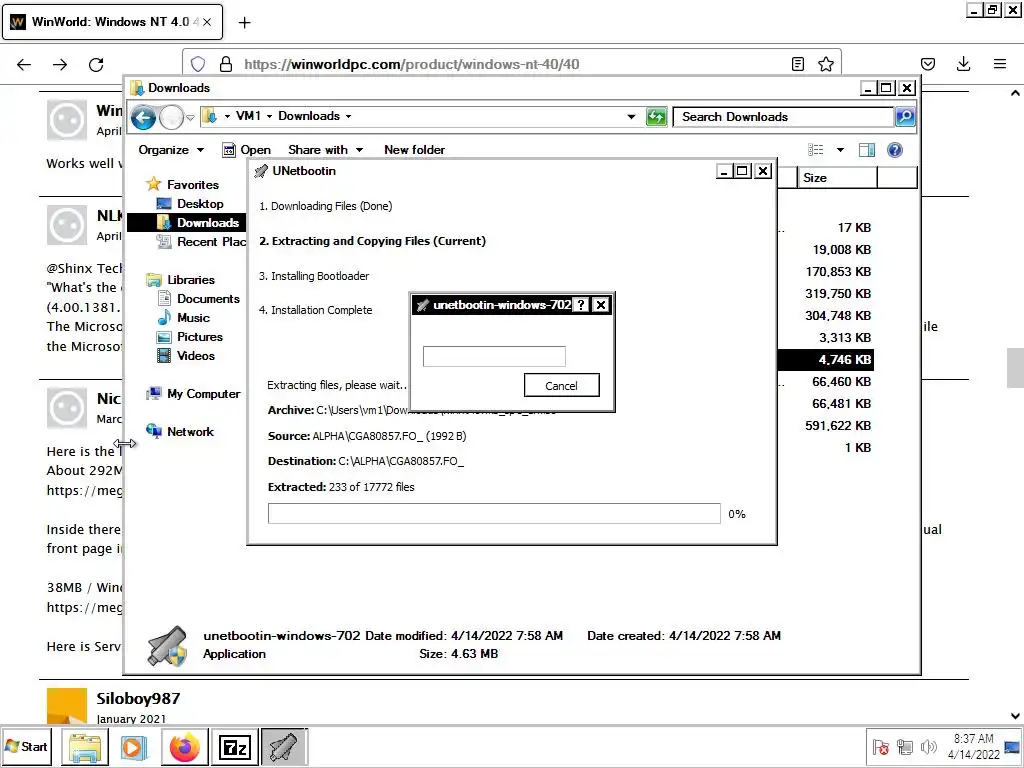The image size is (1024, 768).
Task: Click the Action Center flag tray icon
Action: [x=880, y=747]
